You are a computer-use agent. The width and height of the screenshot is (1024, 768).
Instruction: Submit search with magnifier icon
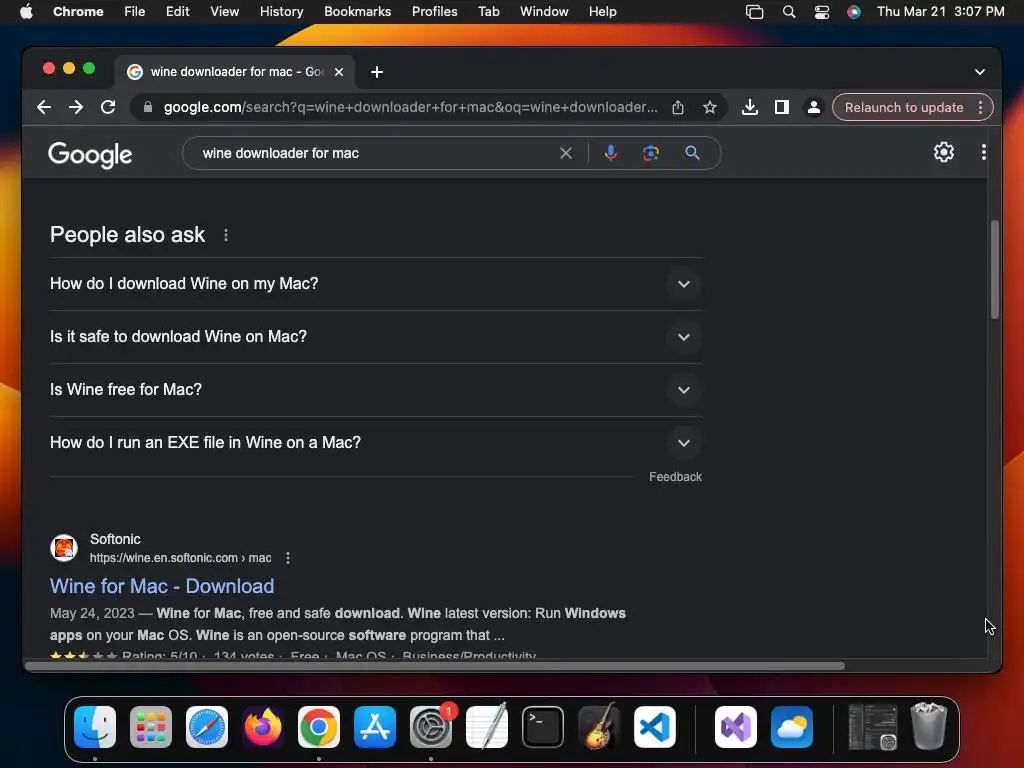tap(692, 153)
